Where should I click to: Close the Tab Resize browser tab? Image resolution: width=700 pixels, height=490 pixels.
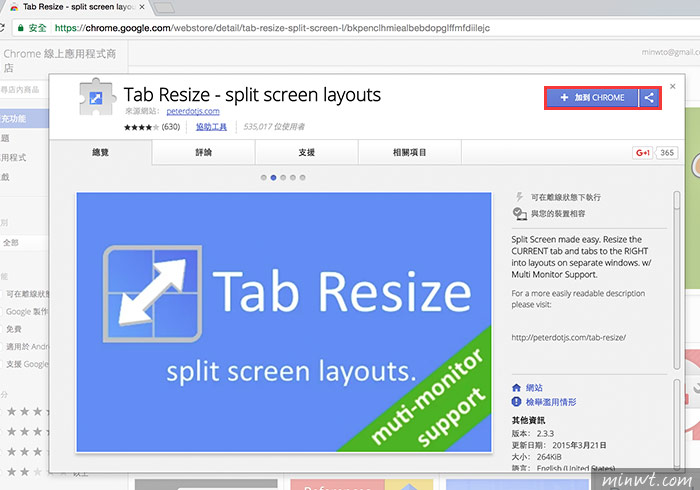tap(142, 7)
